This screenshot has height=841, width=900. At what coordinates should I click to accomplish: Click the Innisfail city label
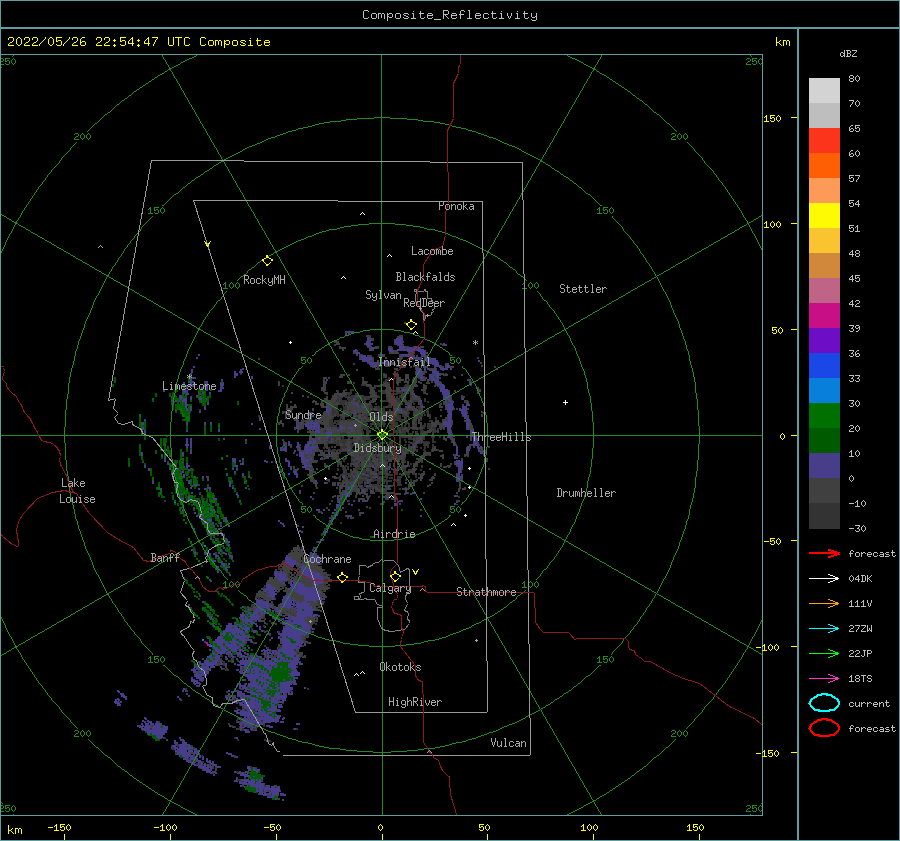404,362
